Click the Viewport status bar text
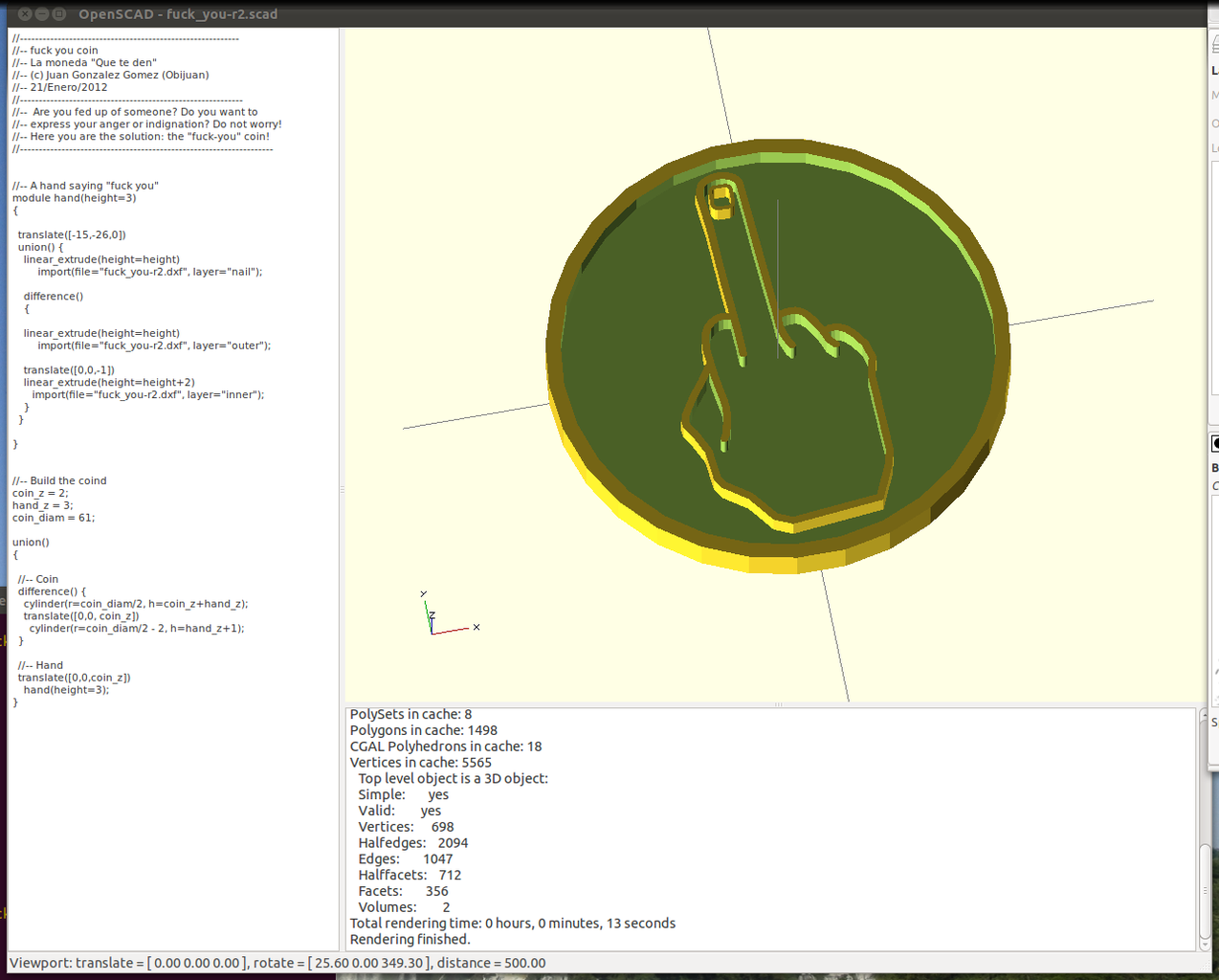The image size is (1219, 980). click(x=277, y=963)
